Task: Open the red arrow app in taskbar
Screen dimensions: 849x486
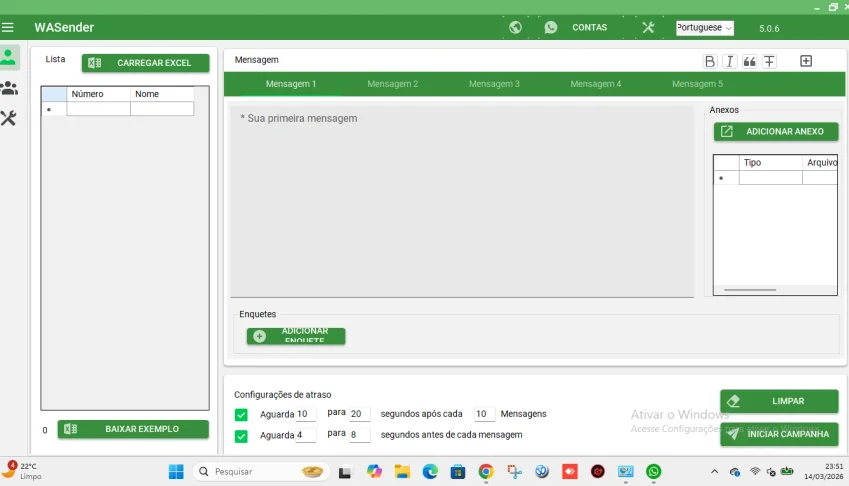Action: tap(570, 472)
